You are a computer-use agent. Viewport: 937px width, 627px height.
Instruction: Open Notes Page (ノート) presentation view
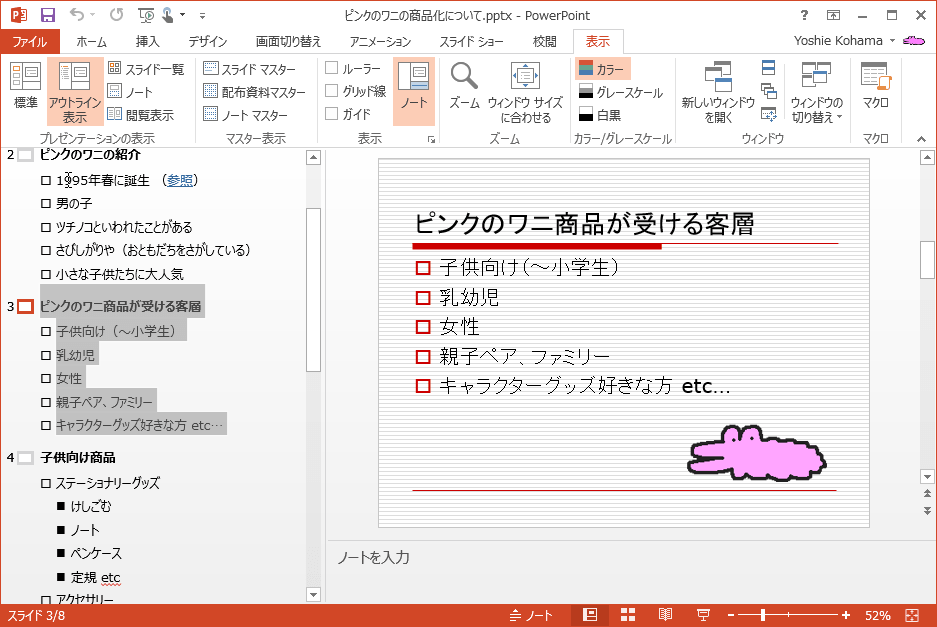point(130,92)
